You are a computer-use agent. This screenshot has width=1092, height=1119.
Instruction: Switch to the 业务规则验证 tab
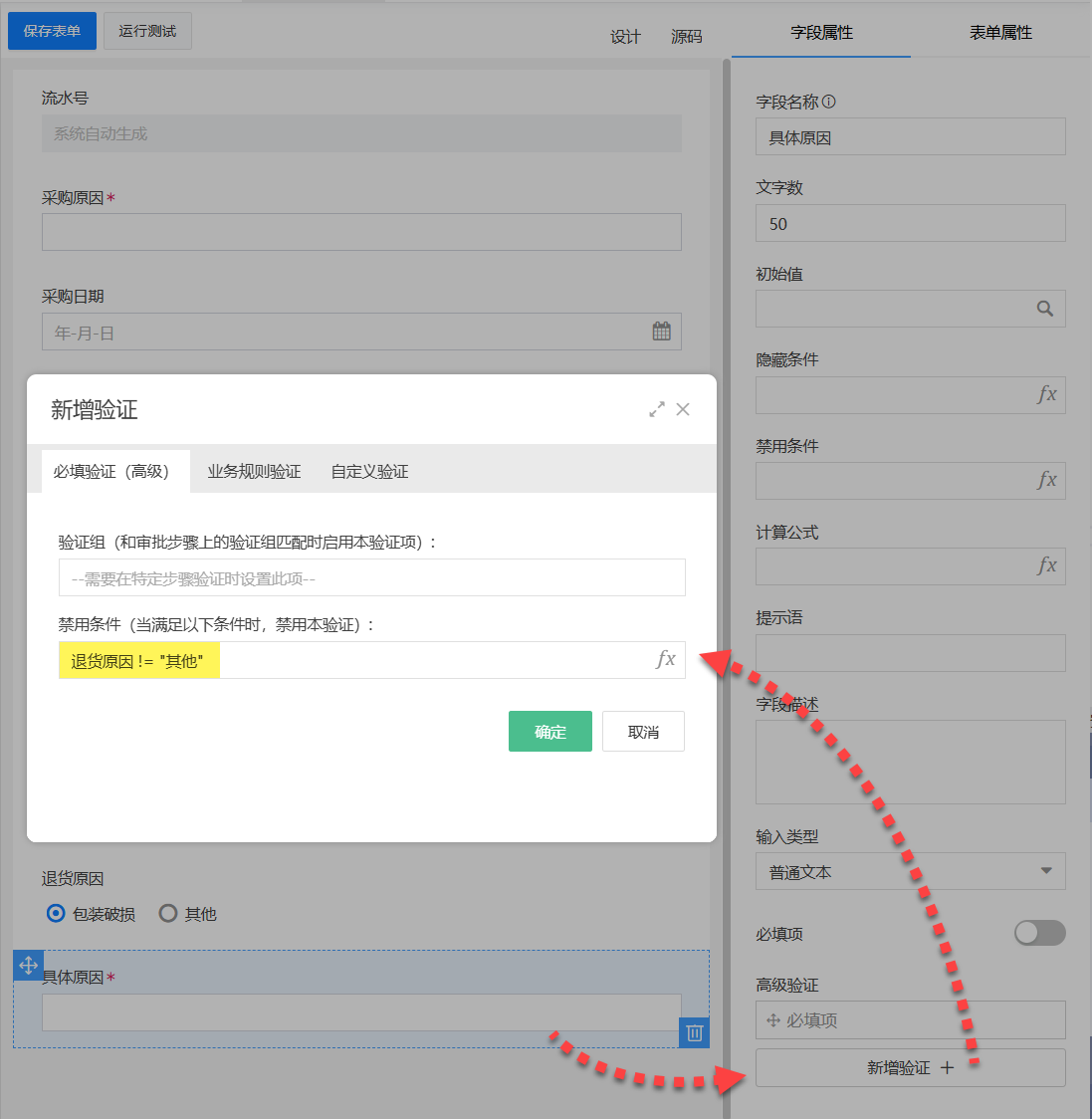point(254,471)
